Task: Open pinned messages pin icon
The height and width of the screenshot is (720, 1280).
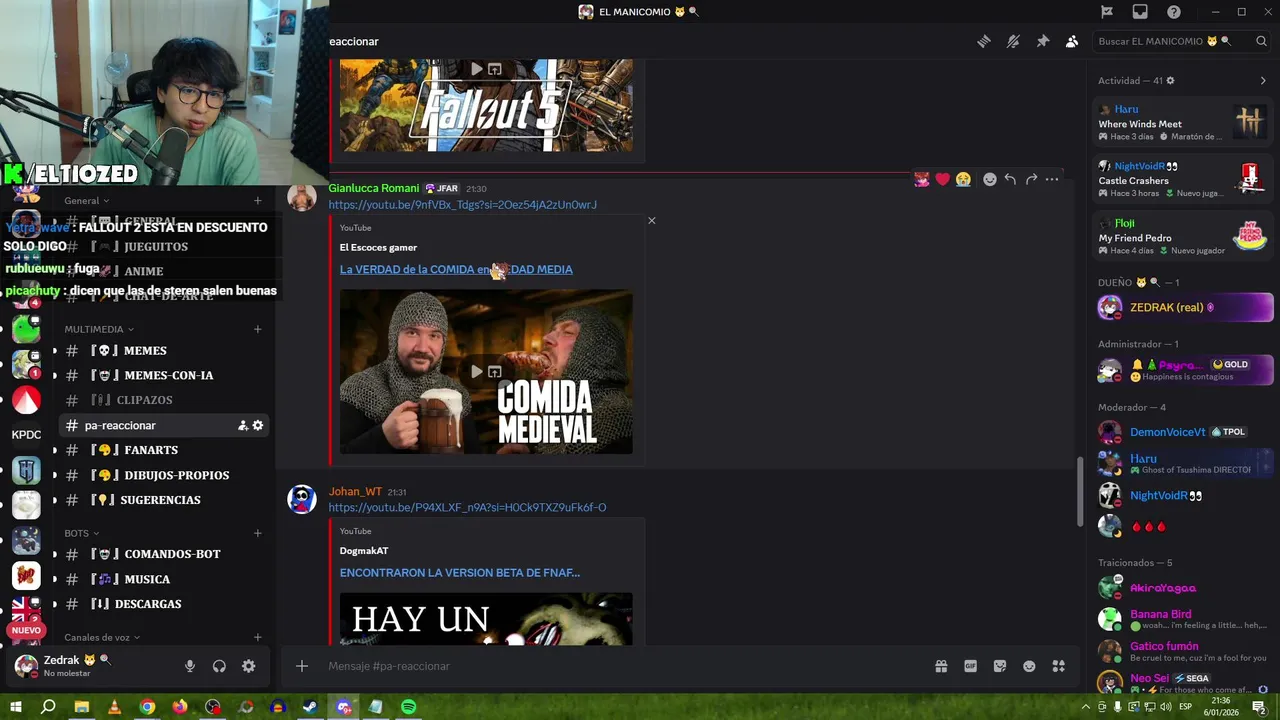Action: coord(1042,41)
